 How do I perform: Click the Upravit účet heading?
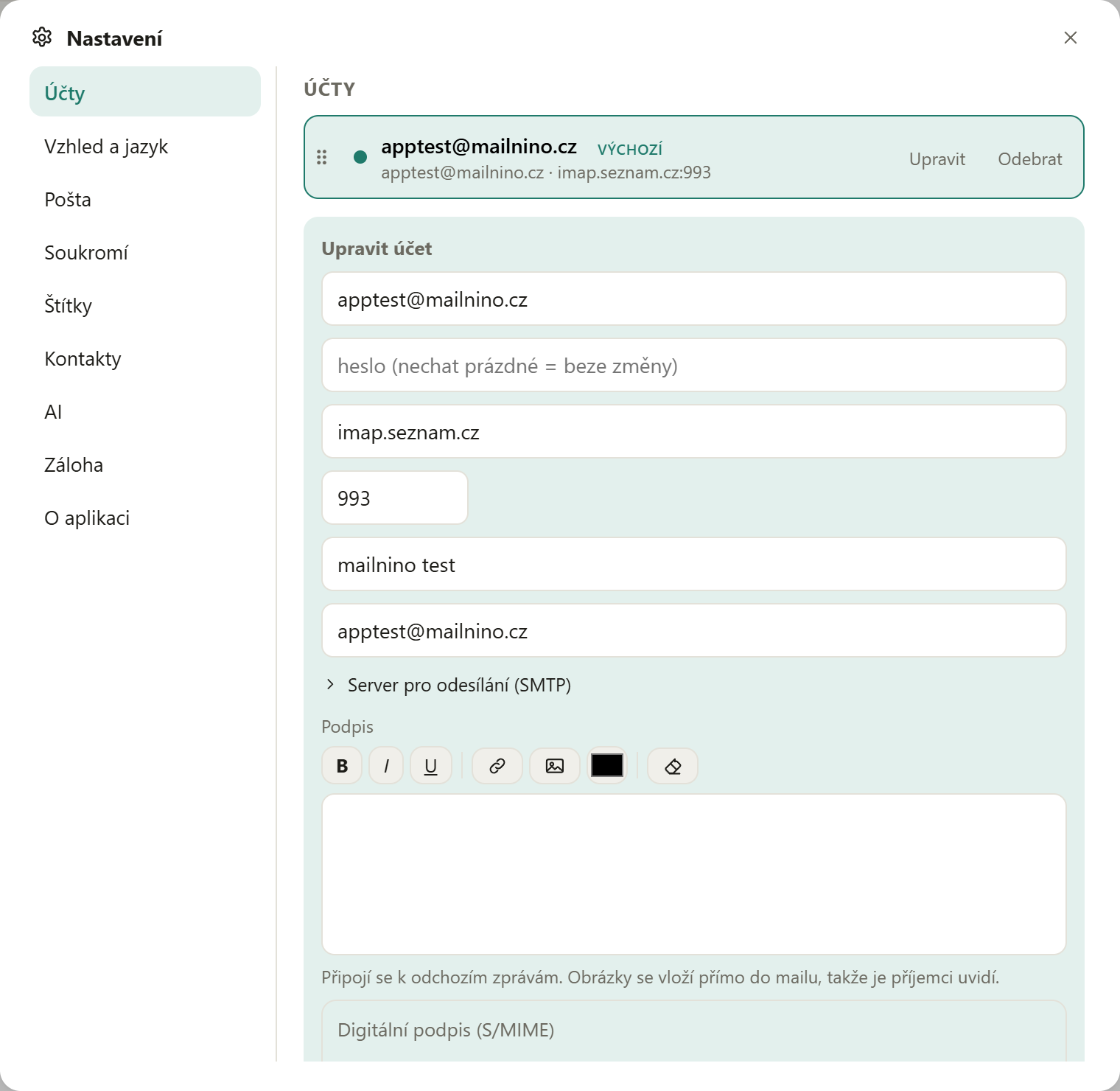pos(377,249)
